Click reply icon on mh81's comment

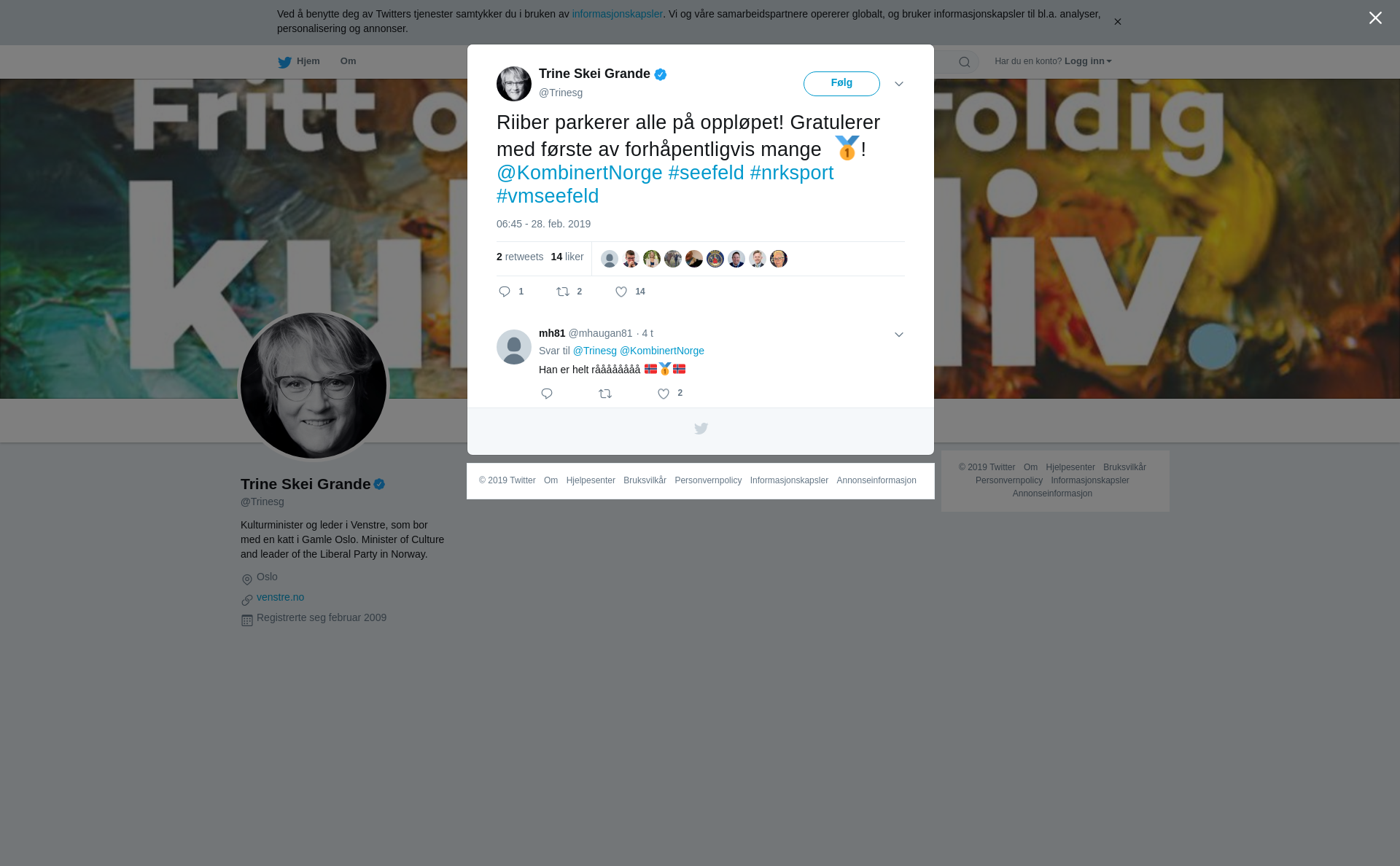click(x=547, y=394)
